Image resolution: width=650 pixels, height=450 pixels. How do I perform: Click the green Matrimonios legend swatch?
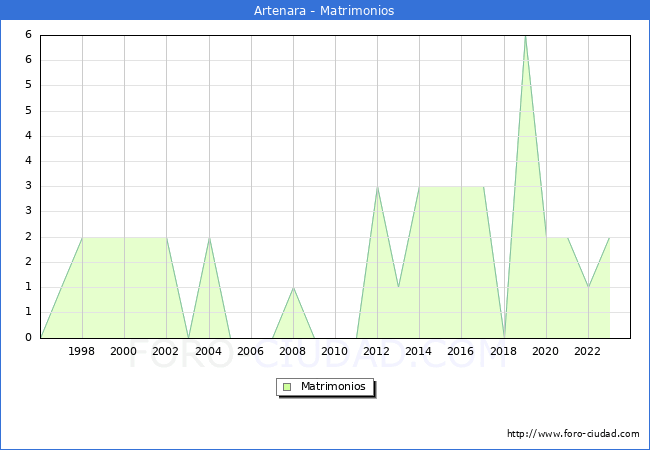[x=287, y=387]
